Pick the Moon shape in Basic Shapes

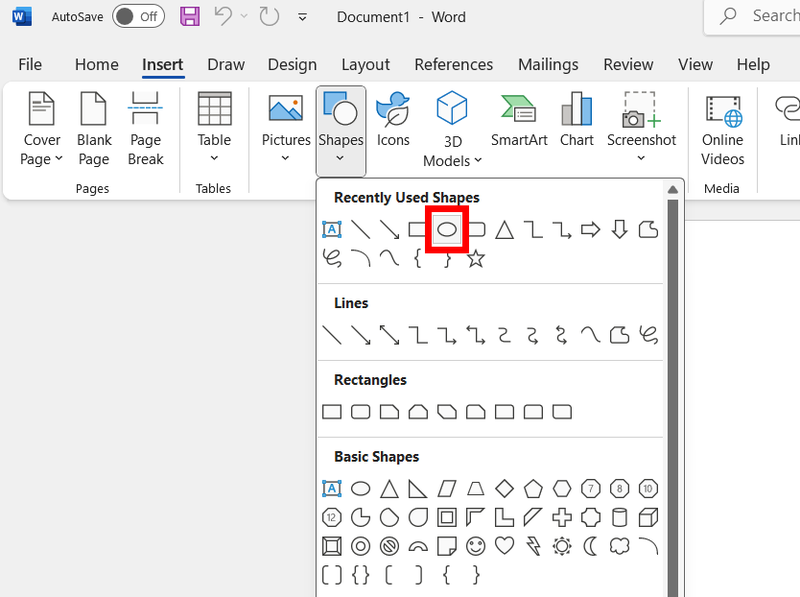590,546
